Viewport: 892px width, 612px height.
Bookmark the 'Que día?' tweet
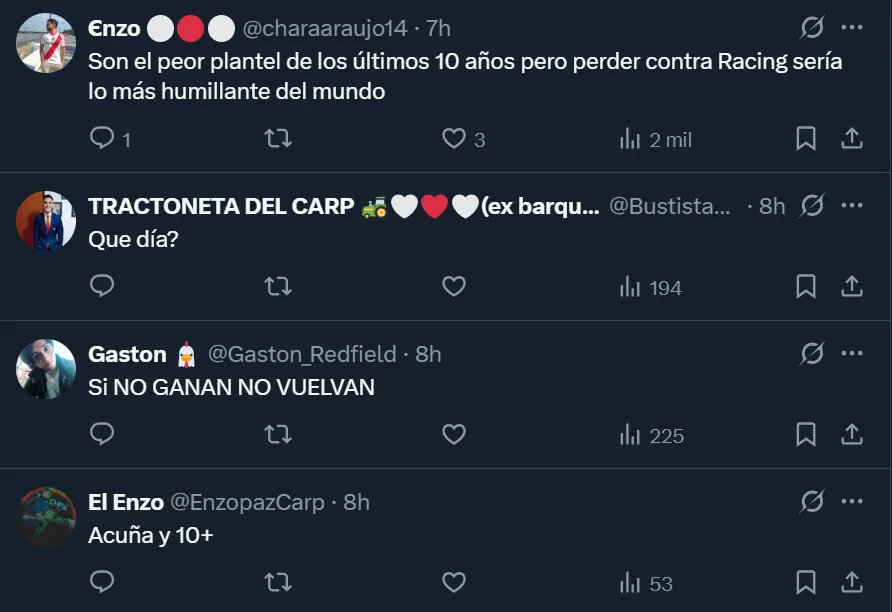coord(806,287)
